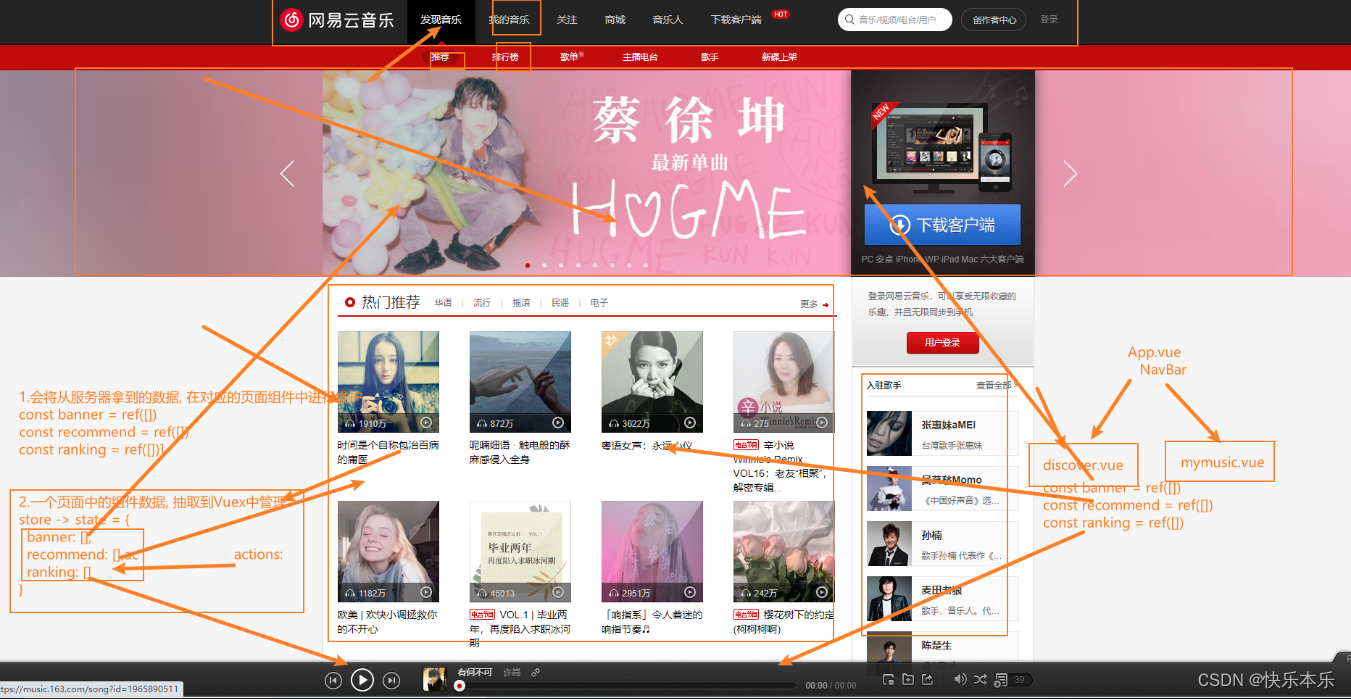The height and width of the screenshot is (699, 1351).
Task: Click the play button in the player bar
Action: click(x=362, y=679)
